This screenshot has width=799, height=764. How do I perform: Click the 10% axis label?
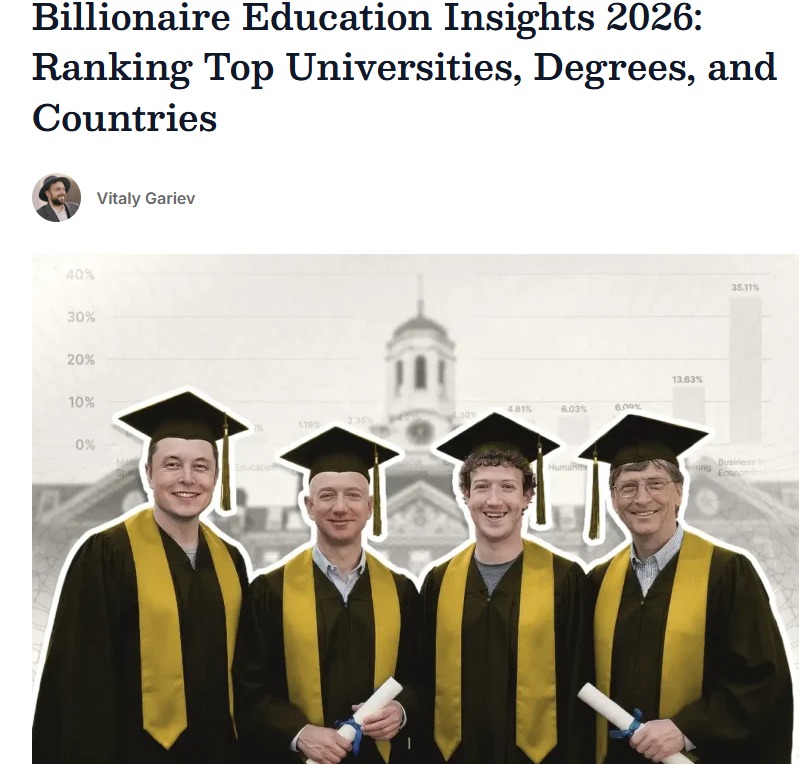tap(81, 402)
